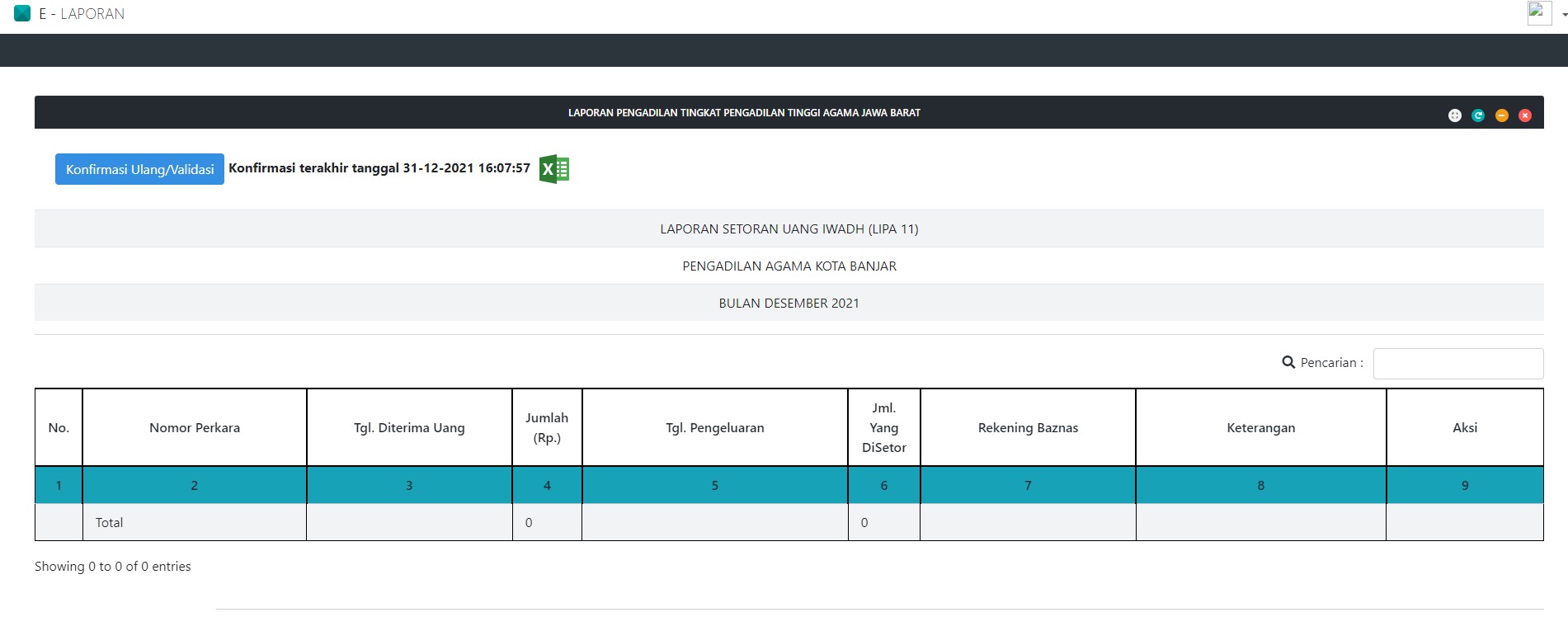The height and width of the screenshot is (631, 1568).
Task: Sort by Rekening Baznas column header
Action: (x=1028, y=427)
